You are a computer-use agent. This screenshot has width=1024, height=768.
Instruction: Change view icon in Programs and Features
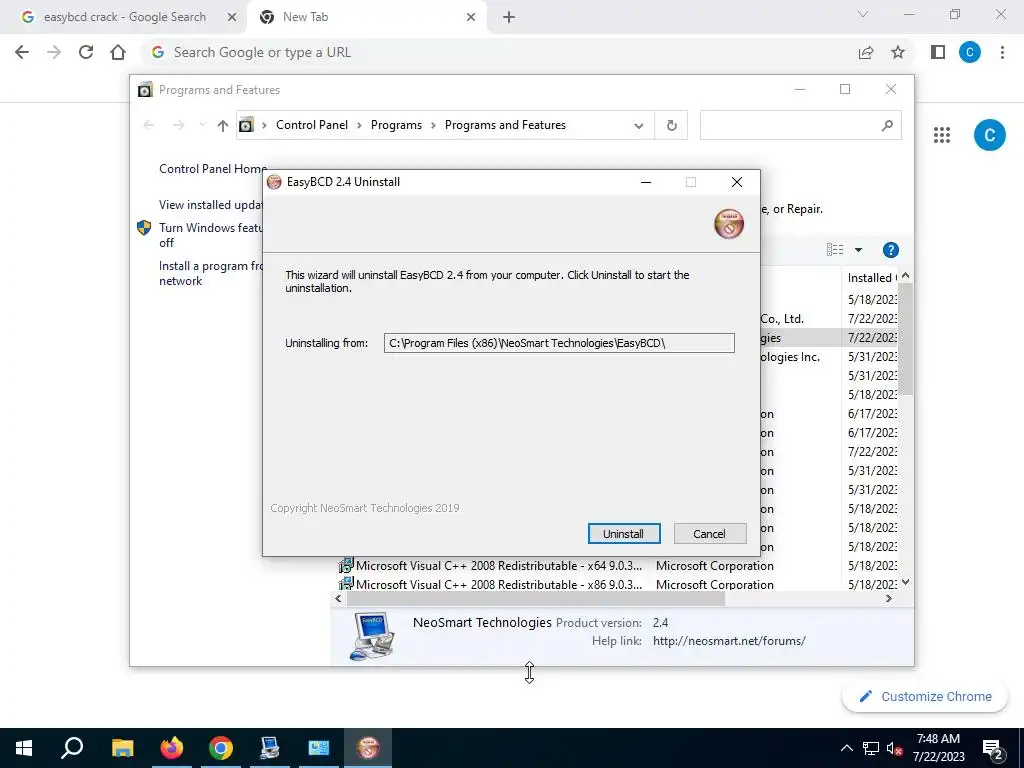point(835,249)
